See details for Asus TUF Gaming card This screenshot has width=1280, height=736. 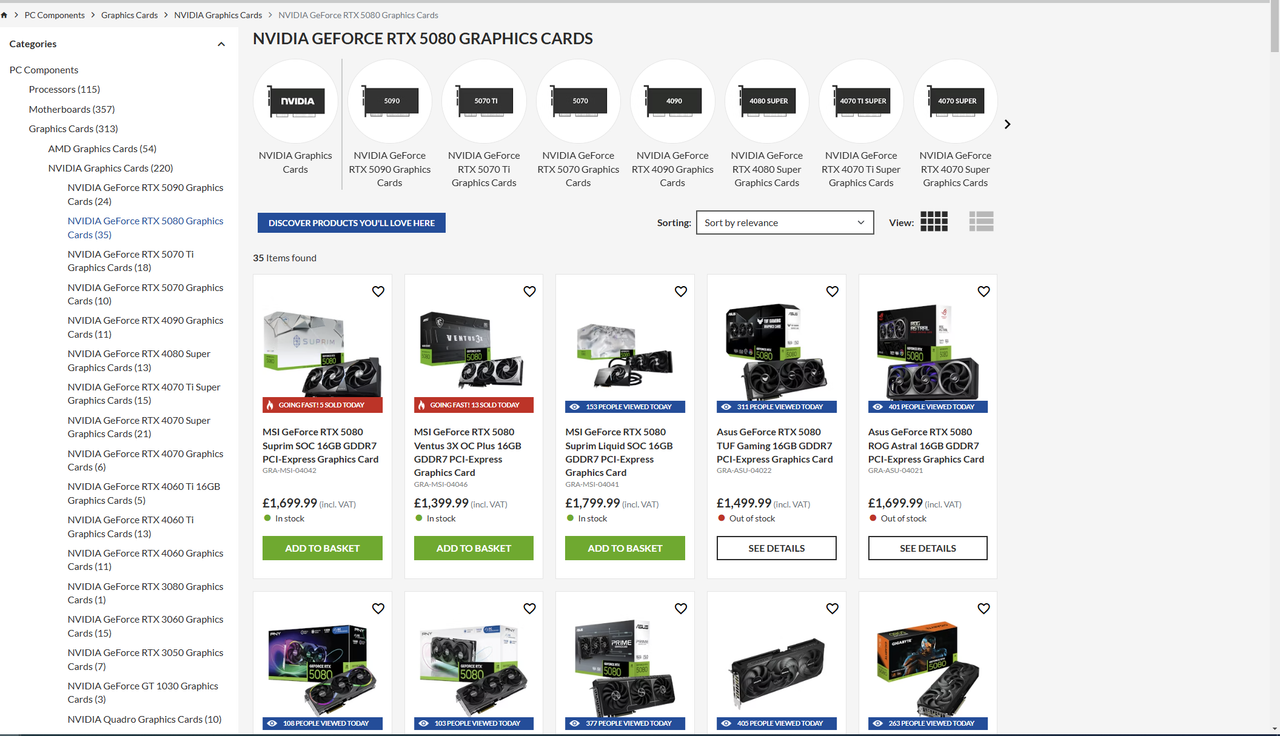pos(776,548)
